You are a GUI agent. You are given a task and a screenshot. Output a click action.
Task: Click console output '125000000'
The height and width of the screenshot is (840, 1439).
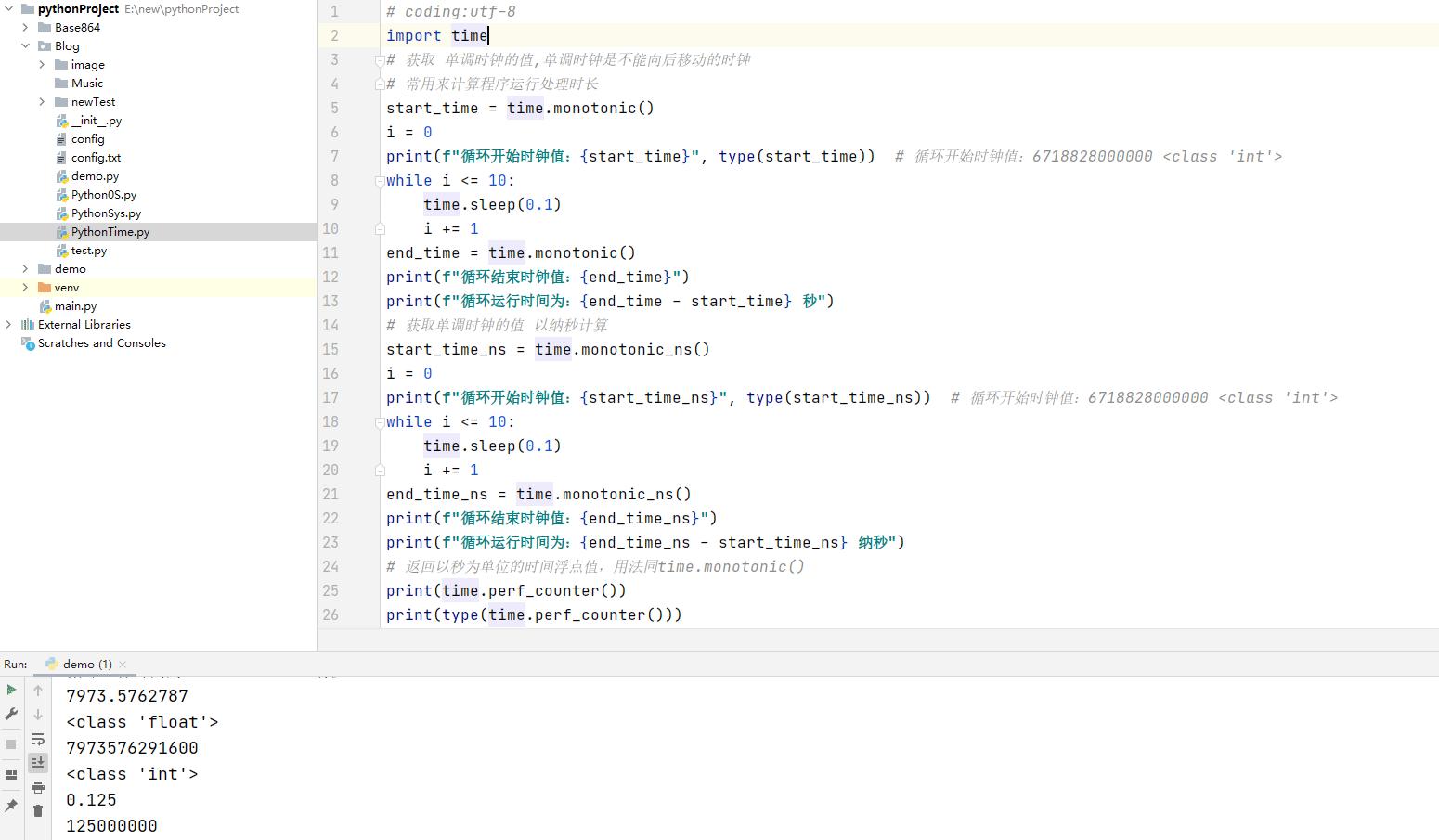point(111,826)
